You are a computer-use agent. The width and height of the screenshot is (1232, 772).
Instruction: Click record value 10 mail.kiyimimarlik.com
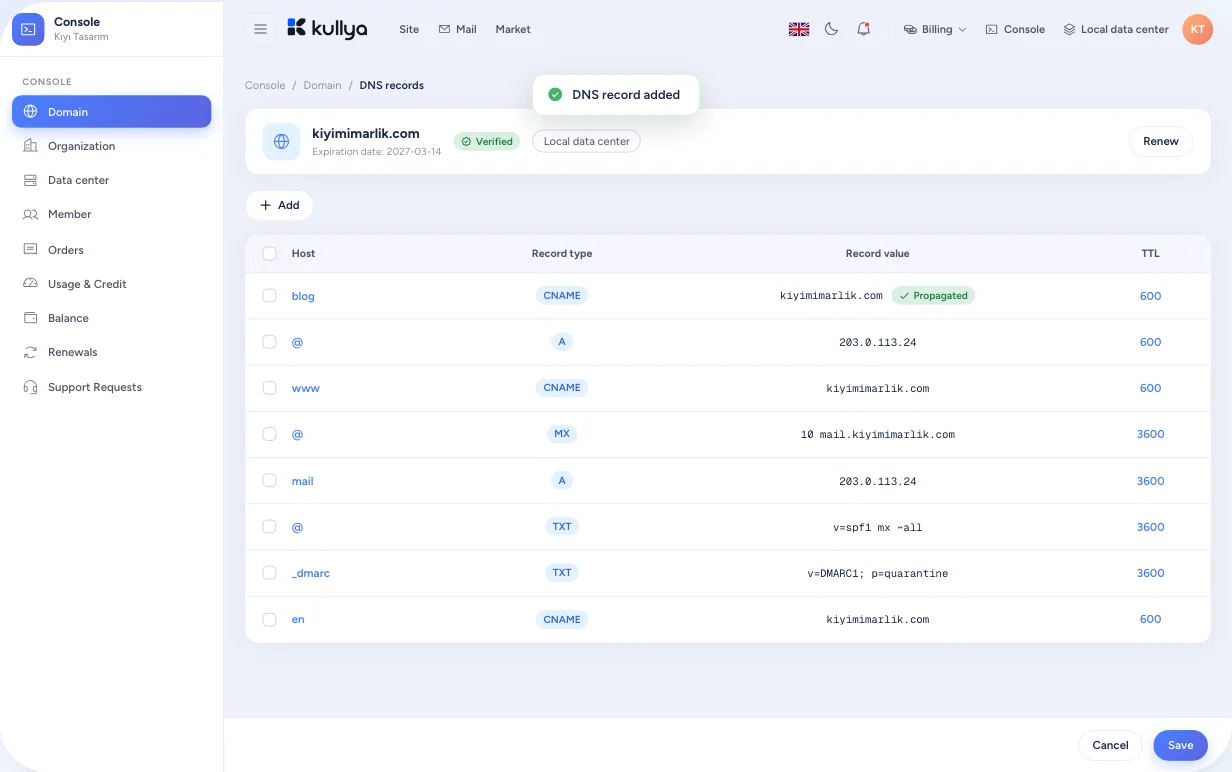[x=877, y=435]
